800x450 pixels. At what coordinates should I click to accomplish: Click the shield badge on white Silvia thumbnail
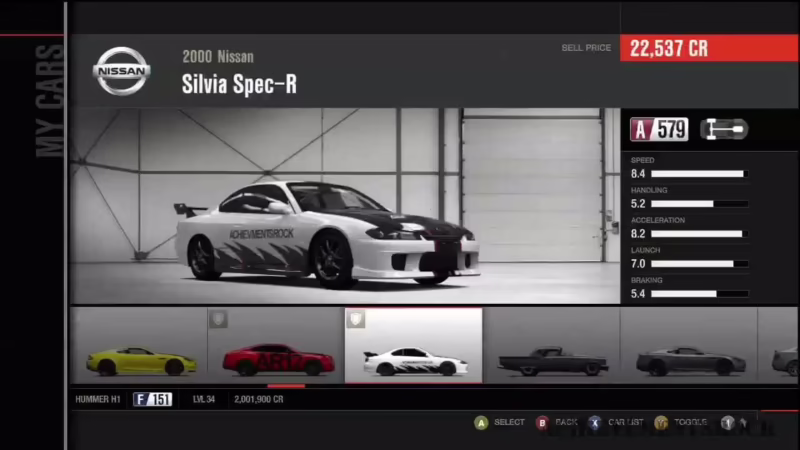356,319
